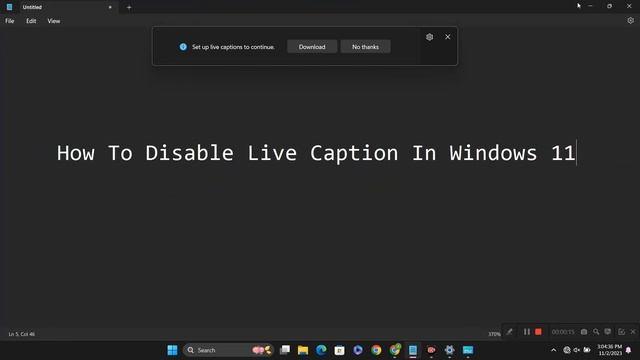Open the View menu
640x360 pixels.
[x=53, y=21]
